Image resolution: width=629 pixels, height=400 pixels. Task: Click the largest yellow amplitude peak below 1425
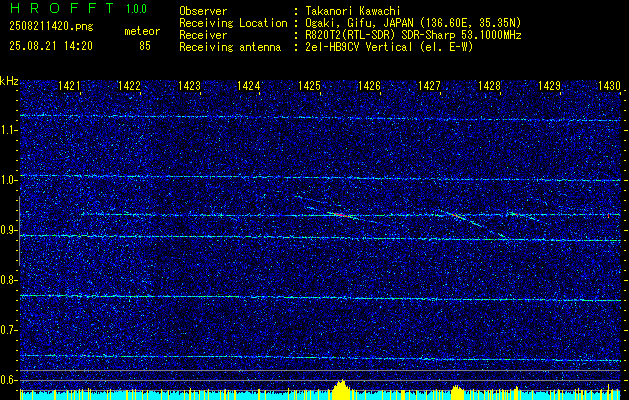[341, 390]
